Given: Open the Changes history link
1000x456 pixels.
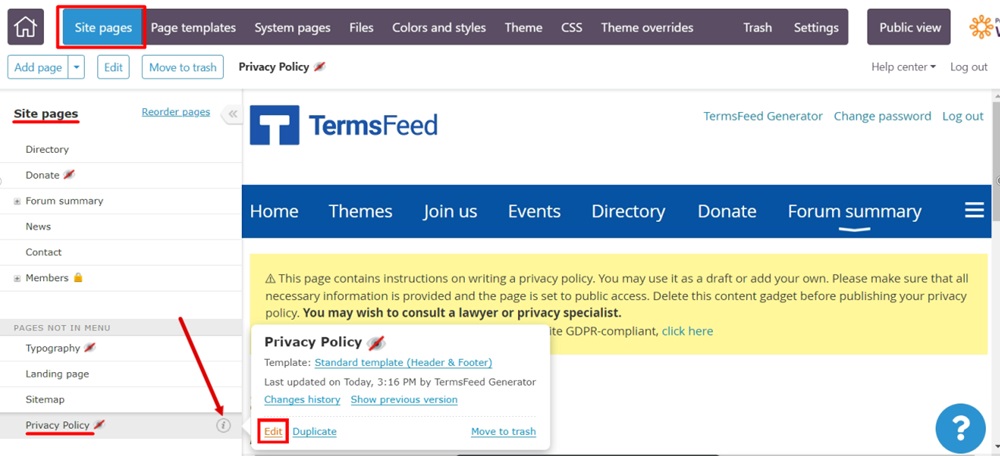Looking at the screenshot, I should coord(302,400).
